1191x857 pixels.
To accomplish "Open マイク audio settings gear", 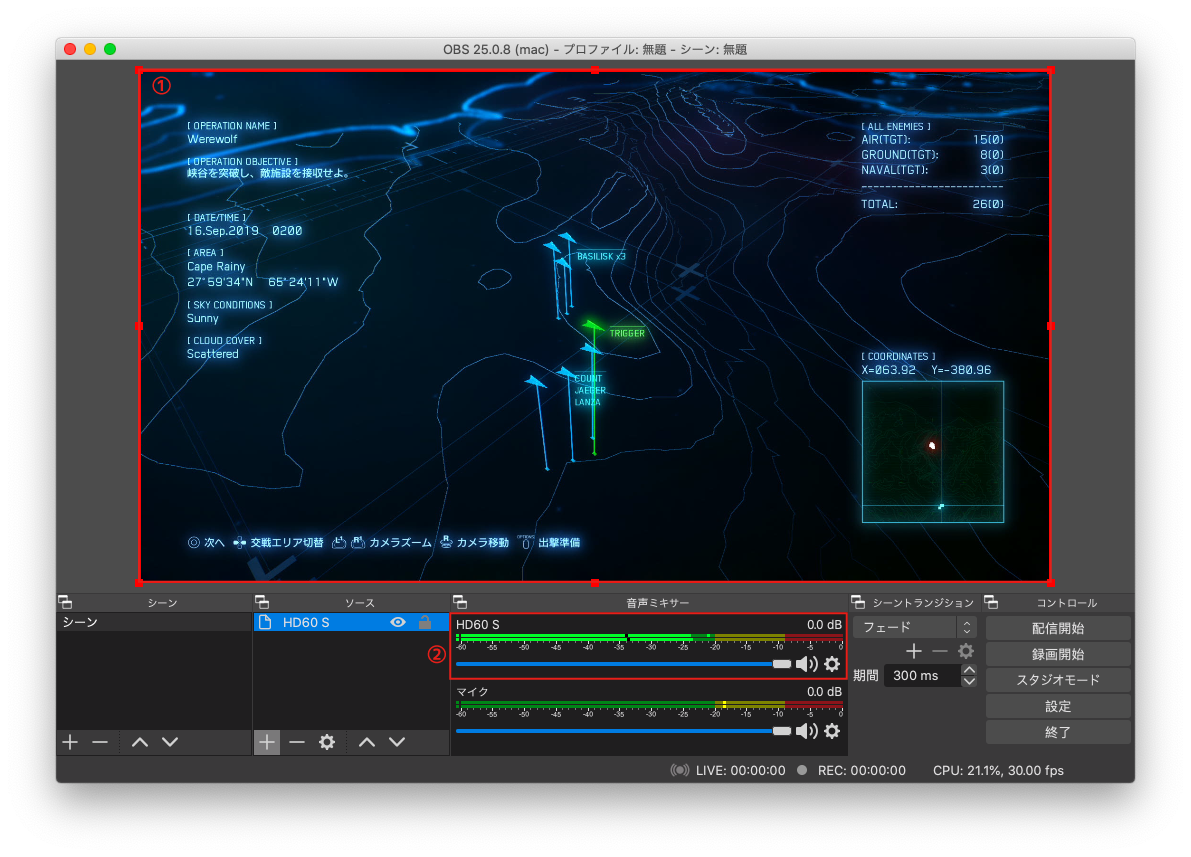I will tap(832, 731).
